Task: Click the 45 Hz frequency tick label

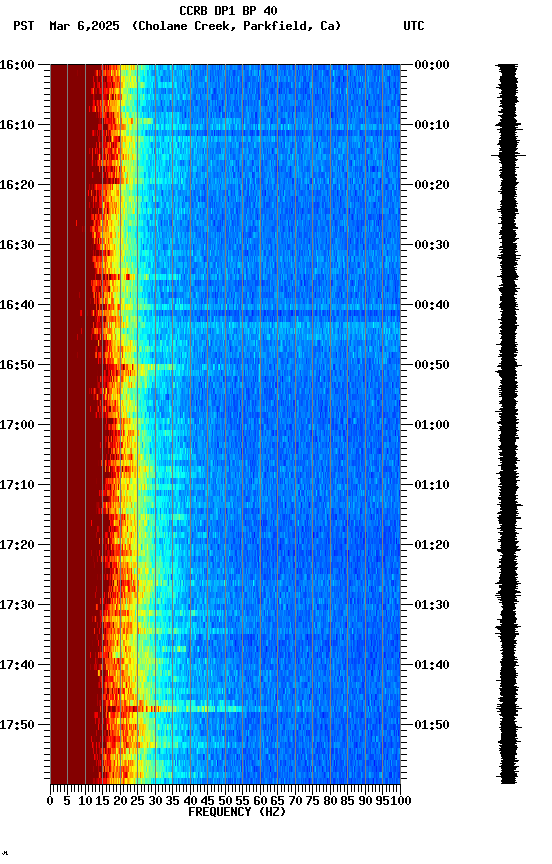Action: [208, 801]
